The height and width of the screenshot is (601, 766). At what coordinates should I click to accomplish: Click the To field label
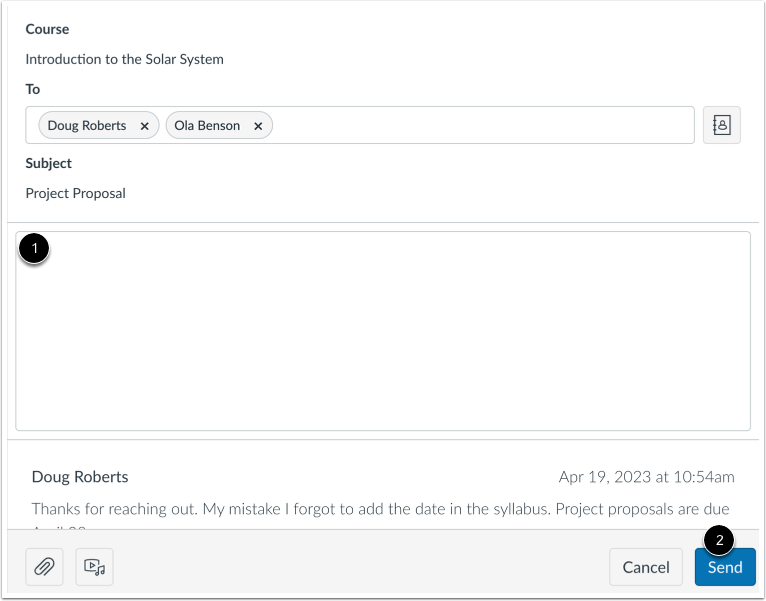tap(33, 89)
